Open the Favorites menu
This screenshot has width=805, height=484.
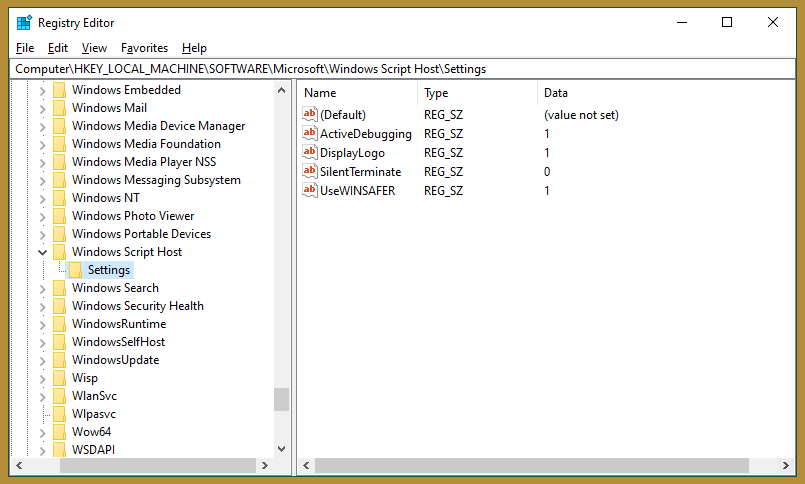(144, 48)
